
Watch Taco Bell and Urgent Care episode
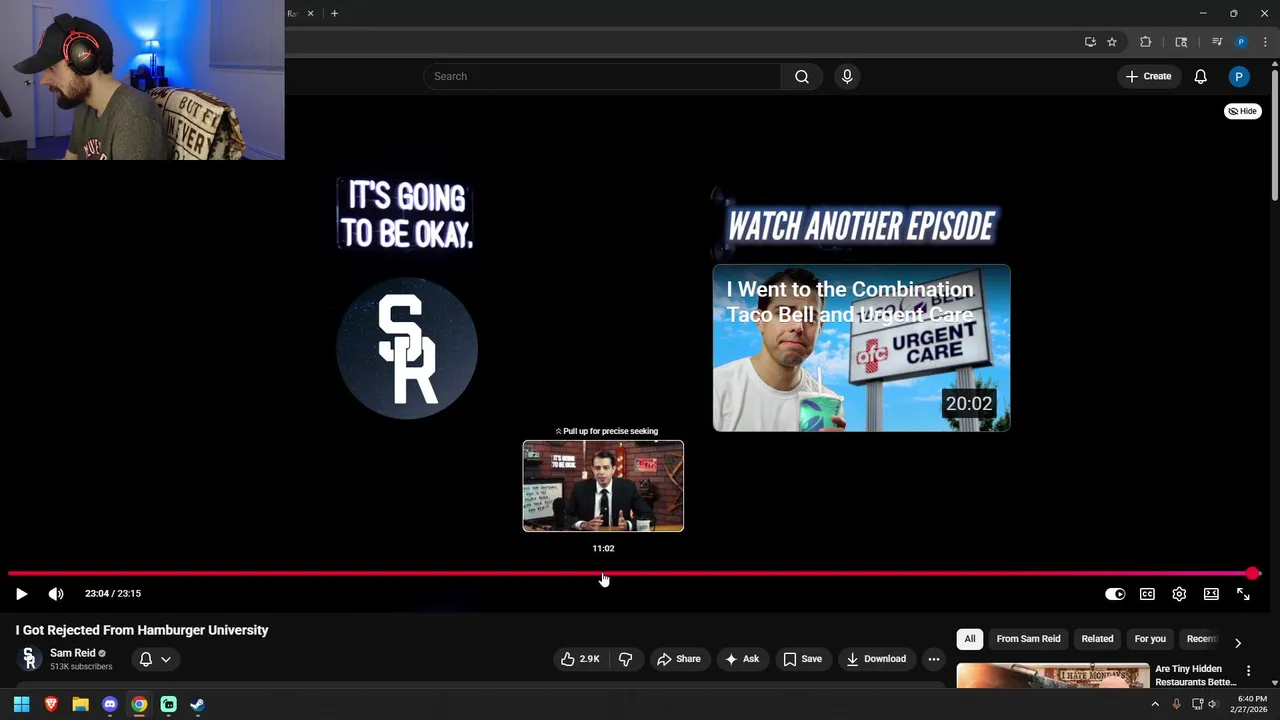[861, 348]
